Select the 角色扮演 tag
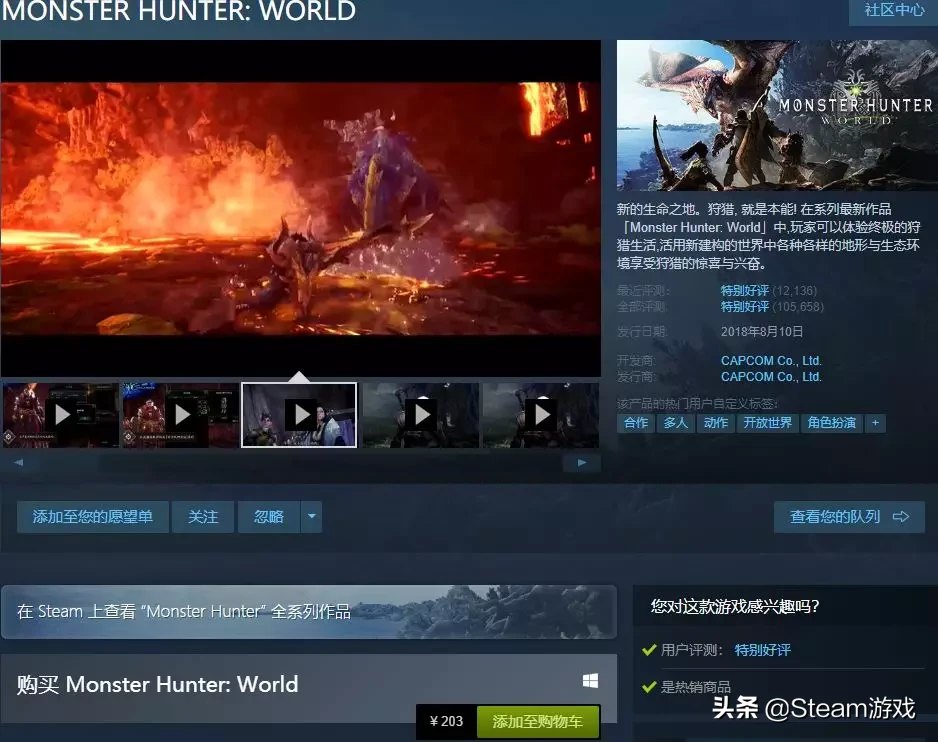Screen dimensions: 938x742 (x=832, y=423)
